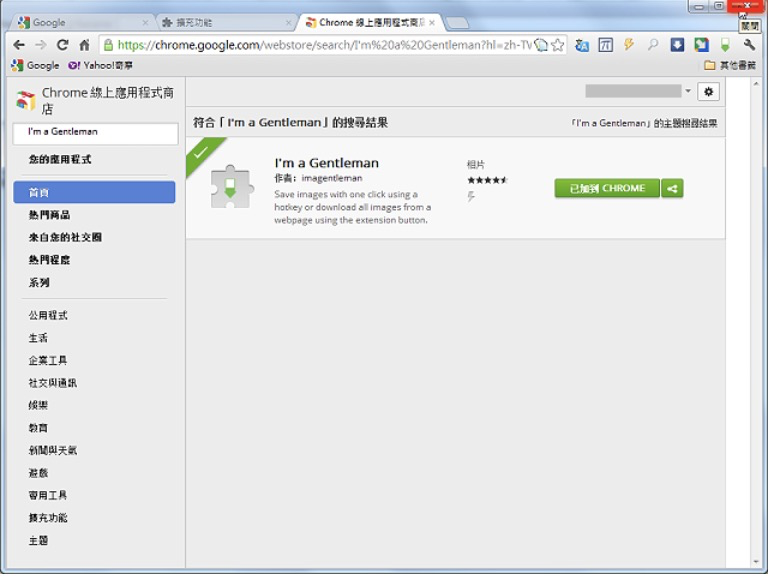Click the 已加到 CHROME button
This screenshot has height=576, width=770.
[x=607, y=189]
